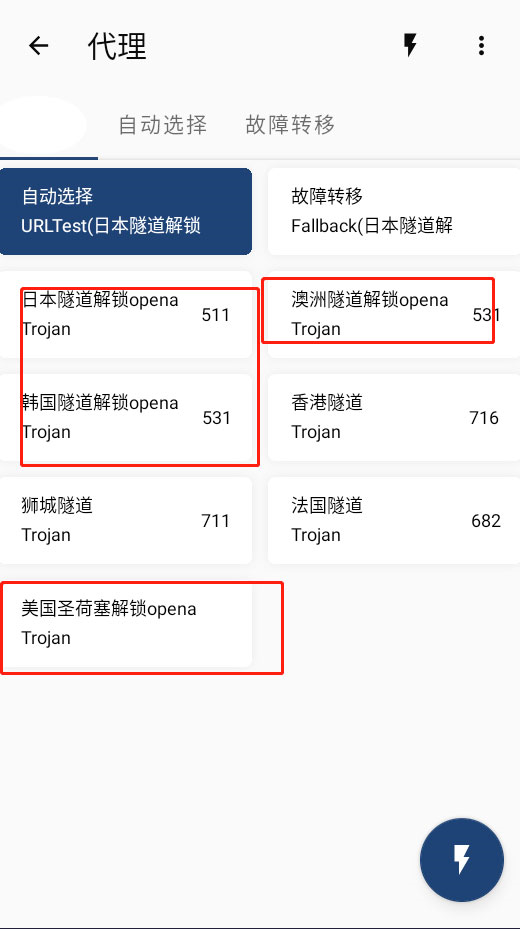This screenshot has width=520, height=931.
Task: Tap the 711 latency value of 狮城隧道
Action: 215,521
